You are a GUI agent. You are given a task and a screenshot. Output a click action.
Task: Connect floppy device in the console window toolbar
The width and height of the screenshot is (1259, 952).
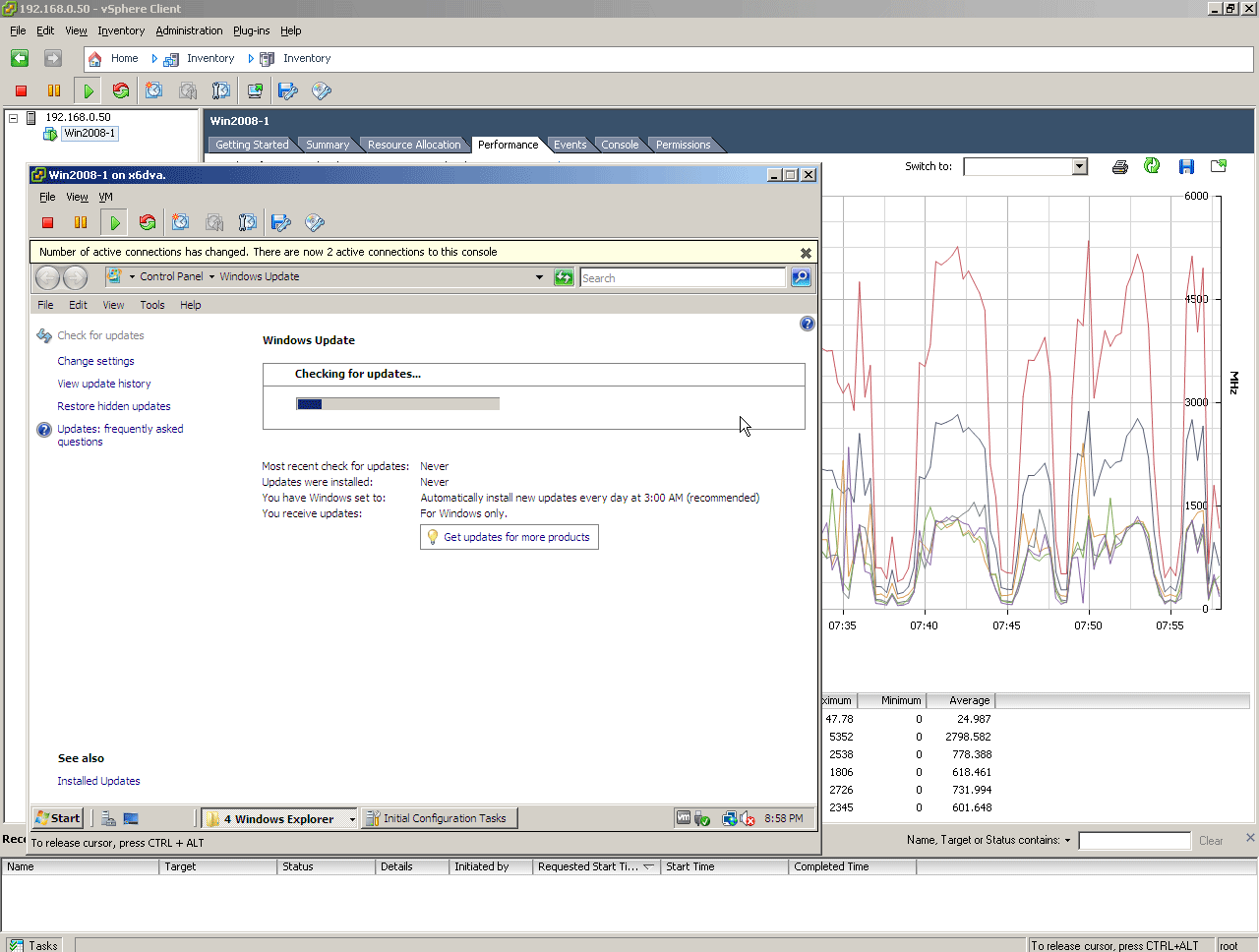tap(281, 222)
